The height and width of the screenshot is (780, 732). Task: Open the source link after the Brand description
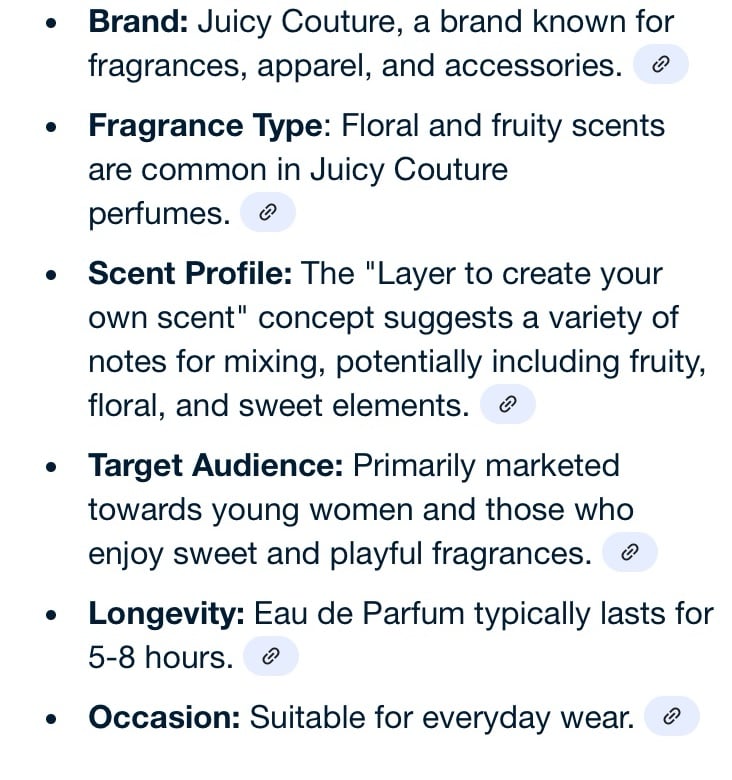660,64
